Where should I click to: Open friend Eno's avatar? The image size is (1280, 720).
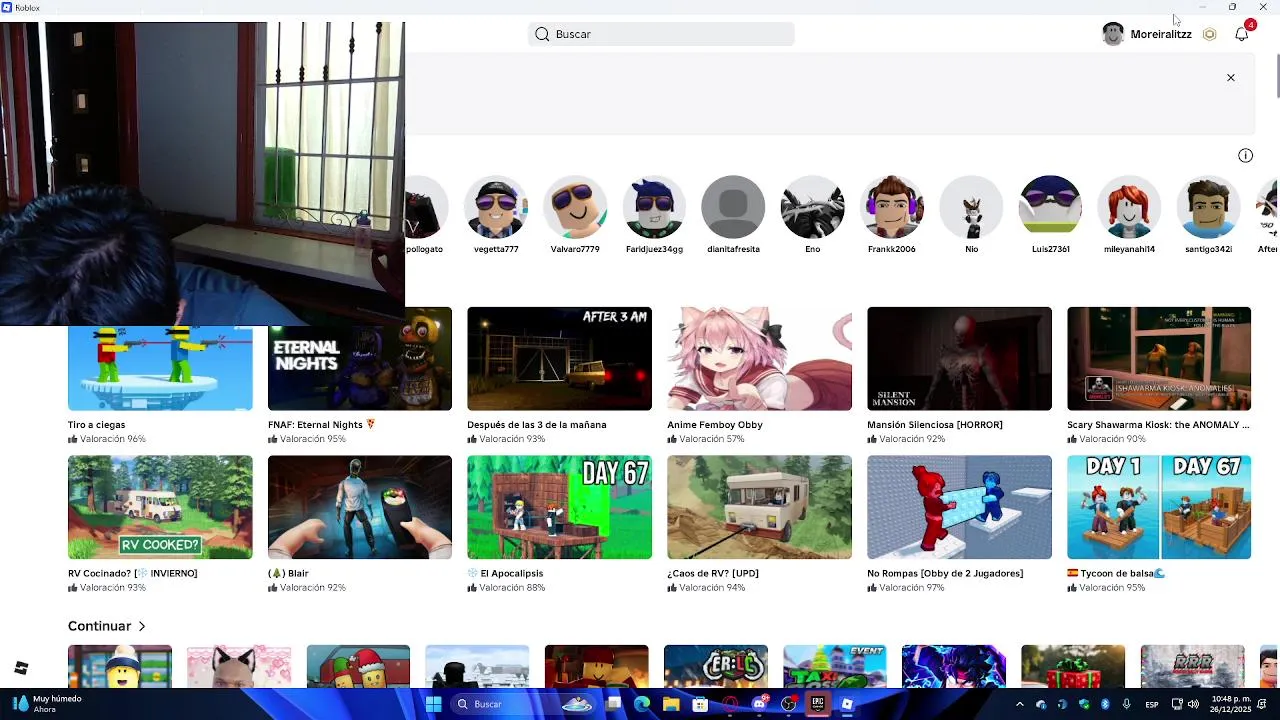812,207
